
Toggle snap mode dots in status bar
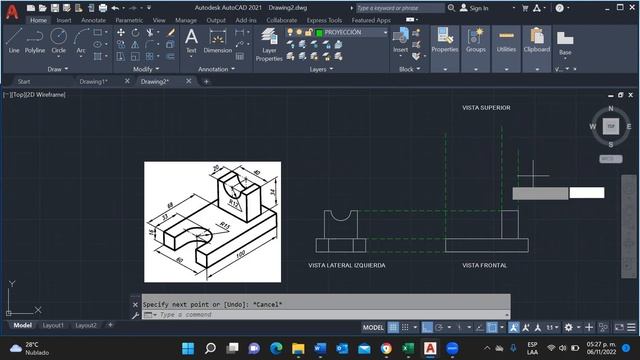click(405, 327)
